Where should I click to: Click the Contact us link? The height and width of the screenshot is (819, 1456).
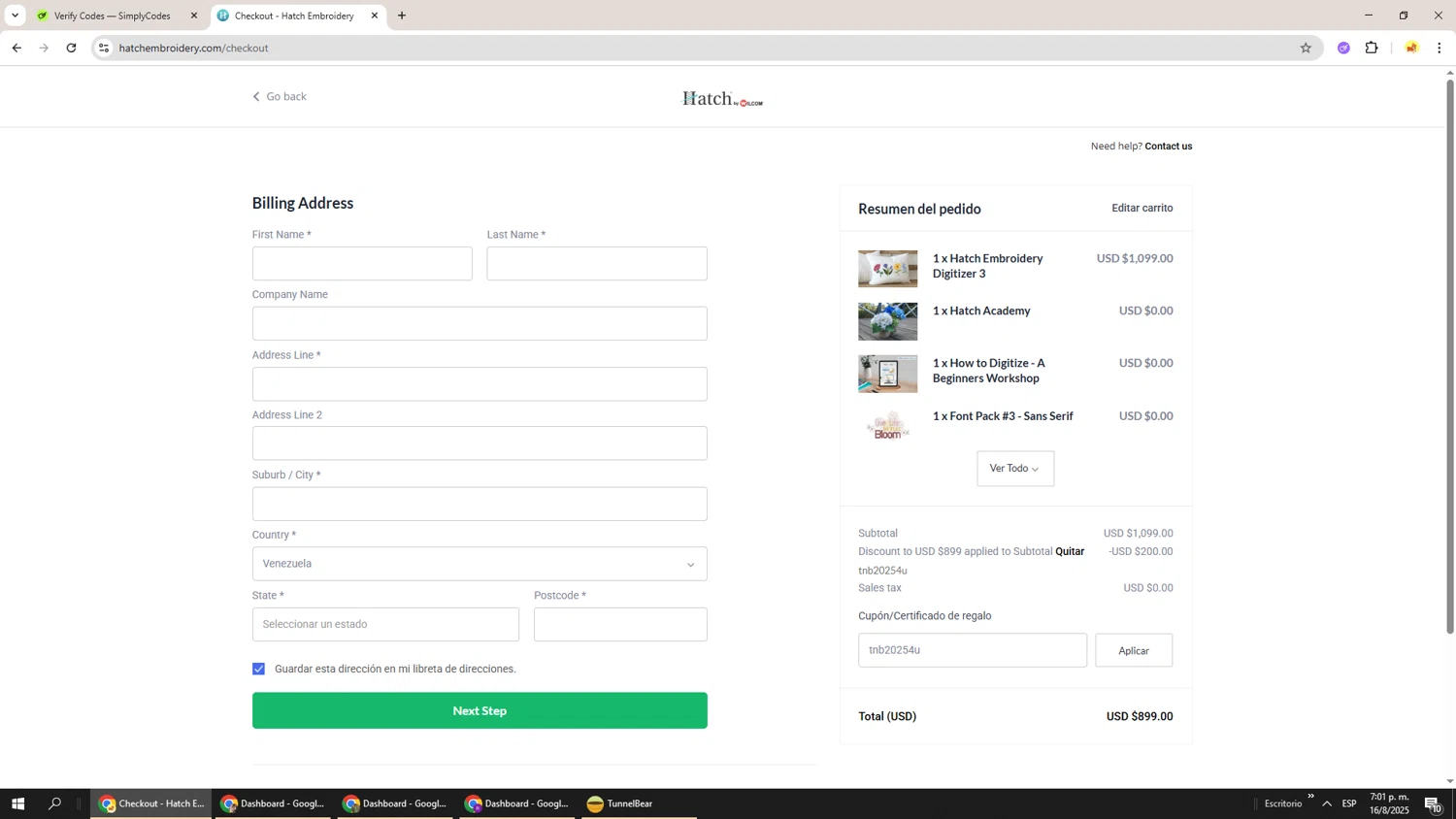pos(1169,147)
